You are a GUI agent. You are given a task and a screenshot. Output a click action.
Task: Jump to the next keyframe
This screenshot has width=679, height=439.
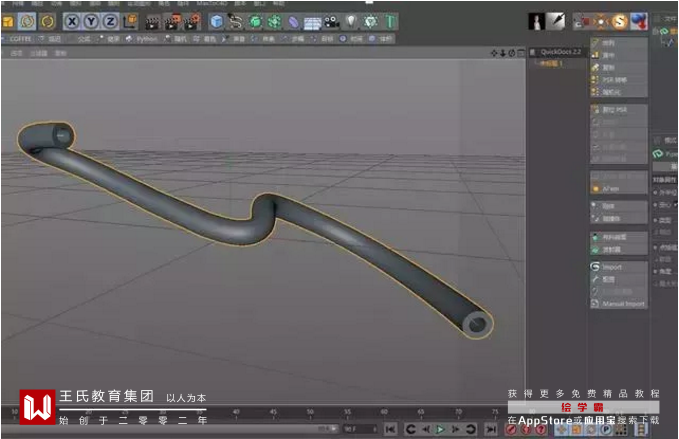pyautogui.click(x=471, y=429)
